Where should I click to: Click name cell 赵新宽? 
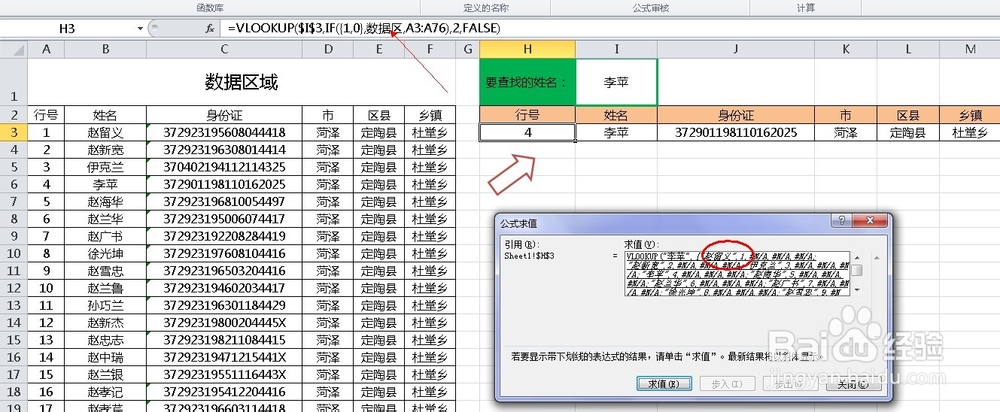105,150
